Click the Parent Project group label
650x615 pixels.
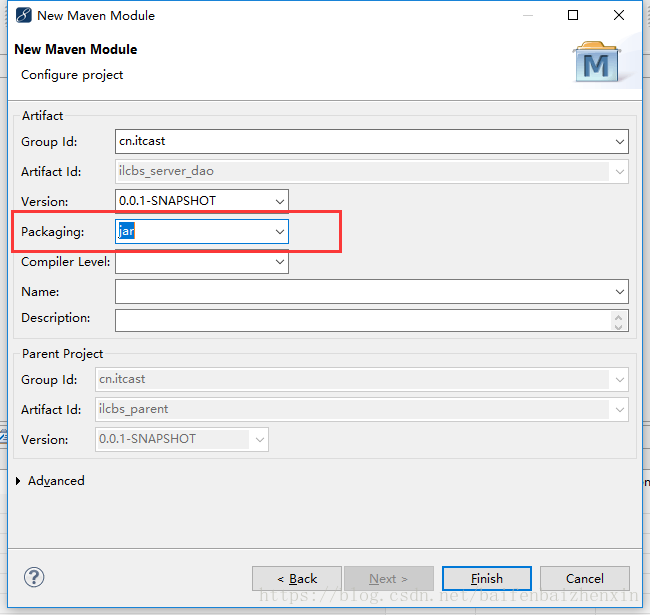point(62,354)
